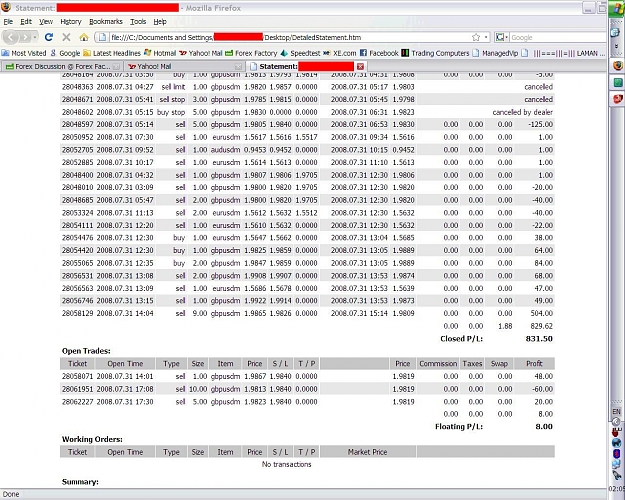Open the Edit menu

(x=26, y=22)
